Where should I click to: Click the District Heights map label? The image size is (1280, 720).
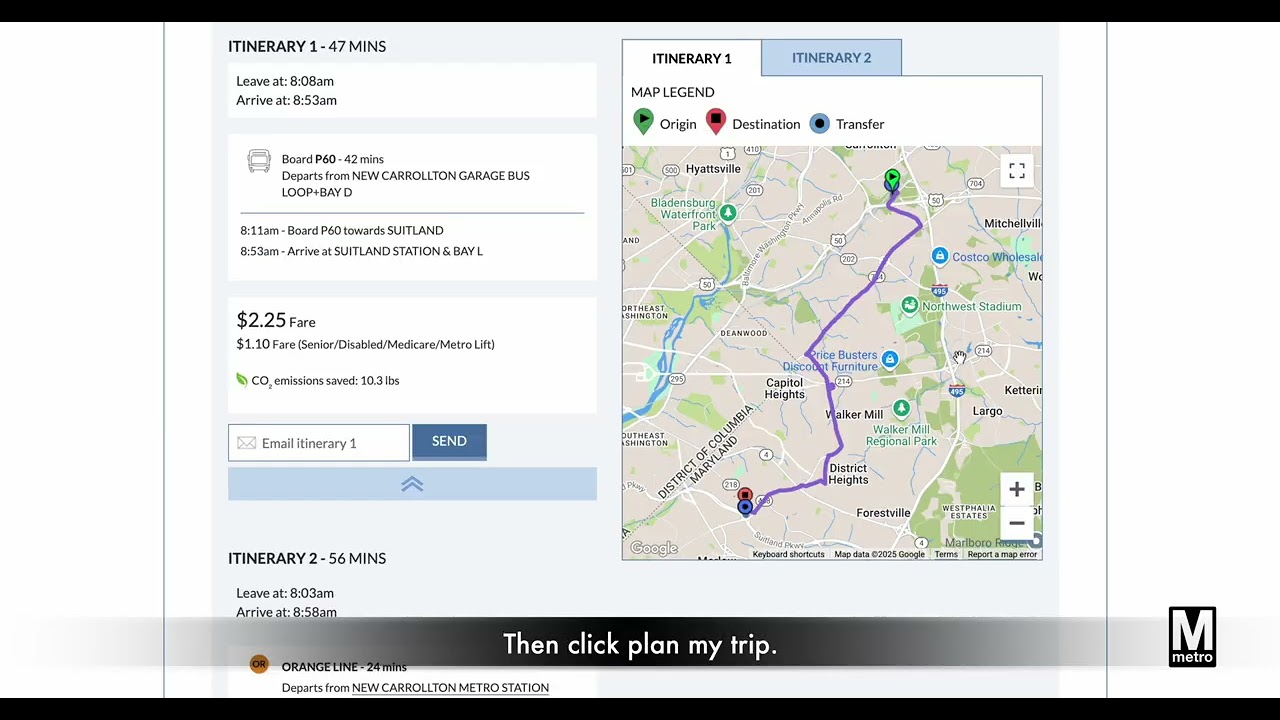(848, 474)
